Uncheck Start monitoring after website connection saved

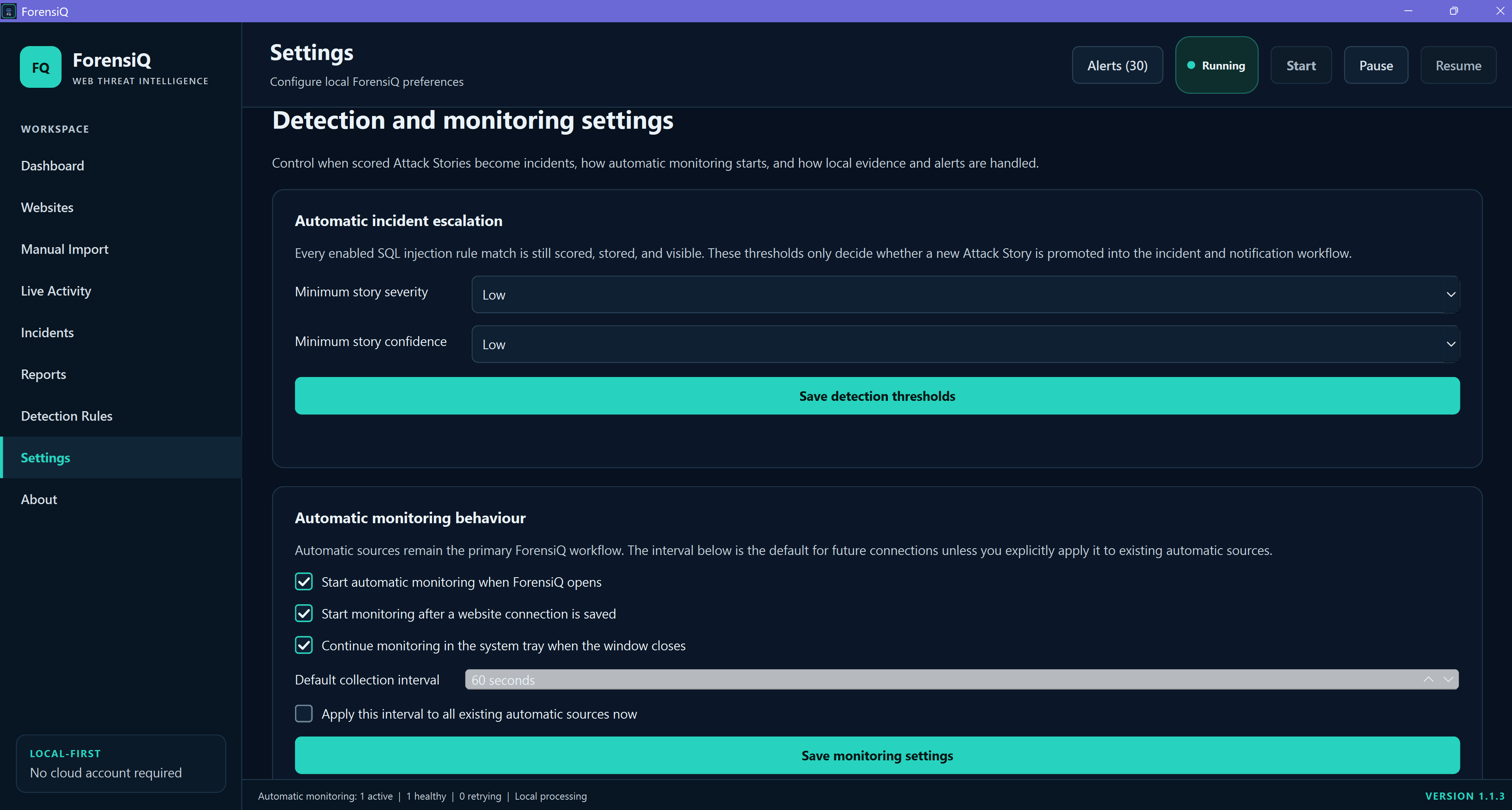click(303, 613)
